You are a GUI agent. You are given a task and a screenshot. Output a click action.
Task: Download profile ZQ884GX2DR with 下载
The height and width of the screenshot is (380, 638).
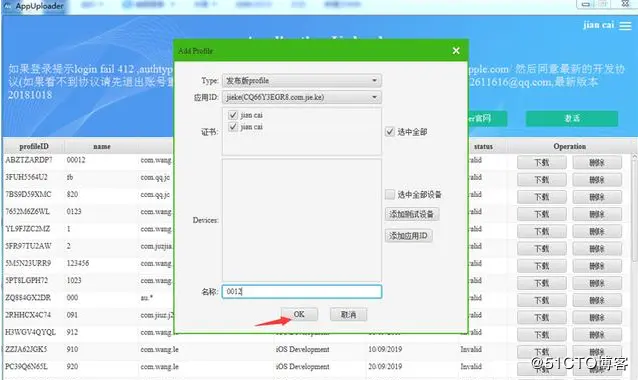[x=542, y=300]
